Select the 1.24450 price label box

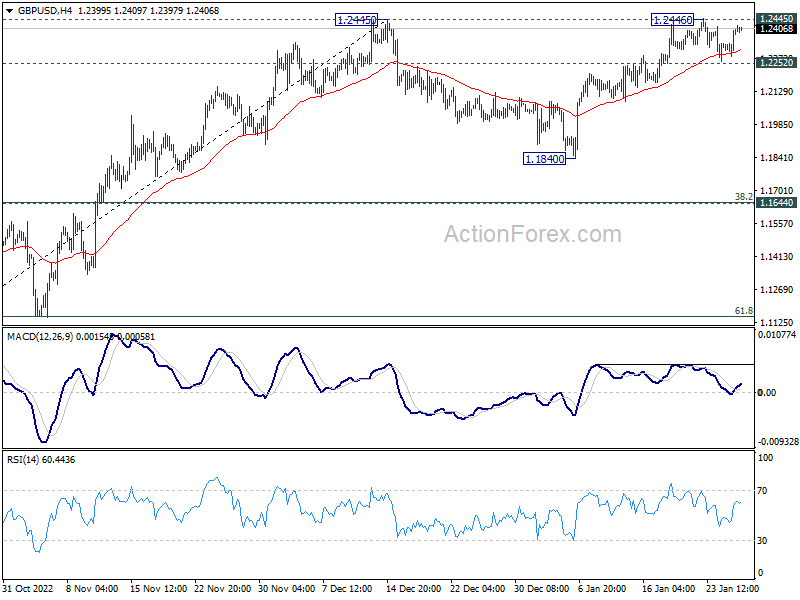coord(356,20)
